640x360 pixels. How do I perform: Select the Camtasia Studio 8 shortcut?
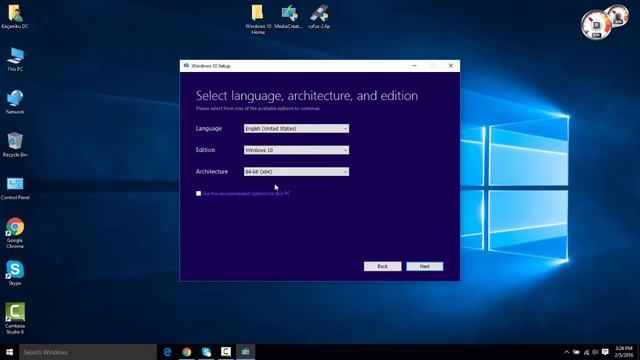point(15,318)
